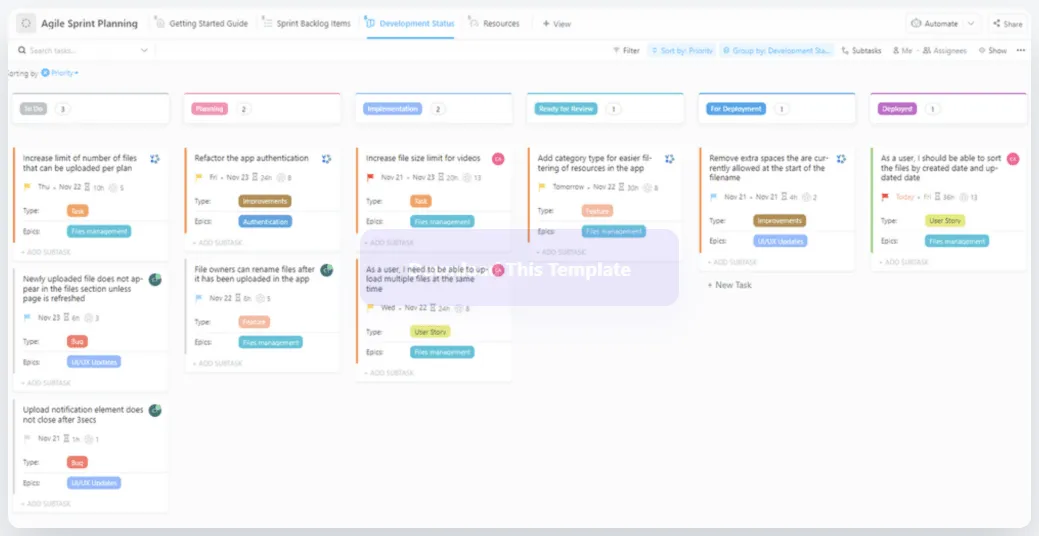Open the Filter option

click(x=626, y=50)
